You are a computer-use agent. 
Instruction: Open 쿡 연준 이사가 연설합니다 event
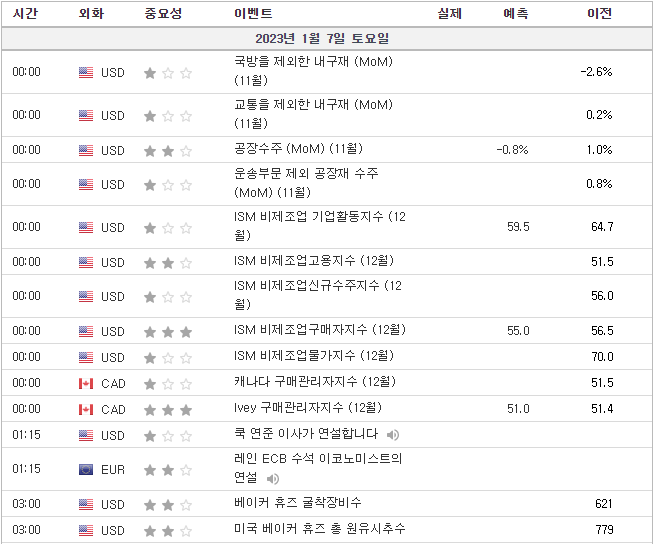point(306,434)
